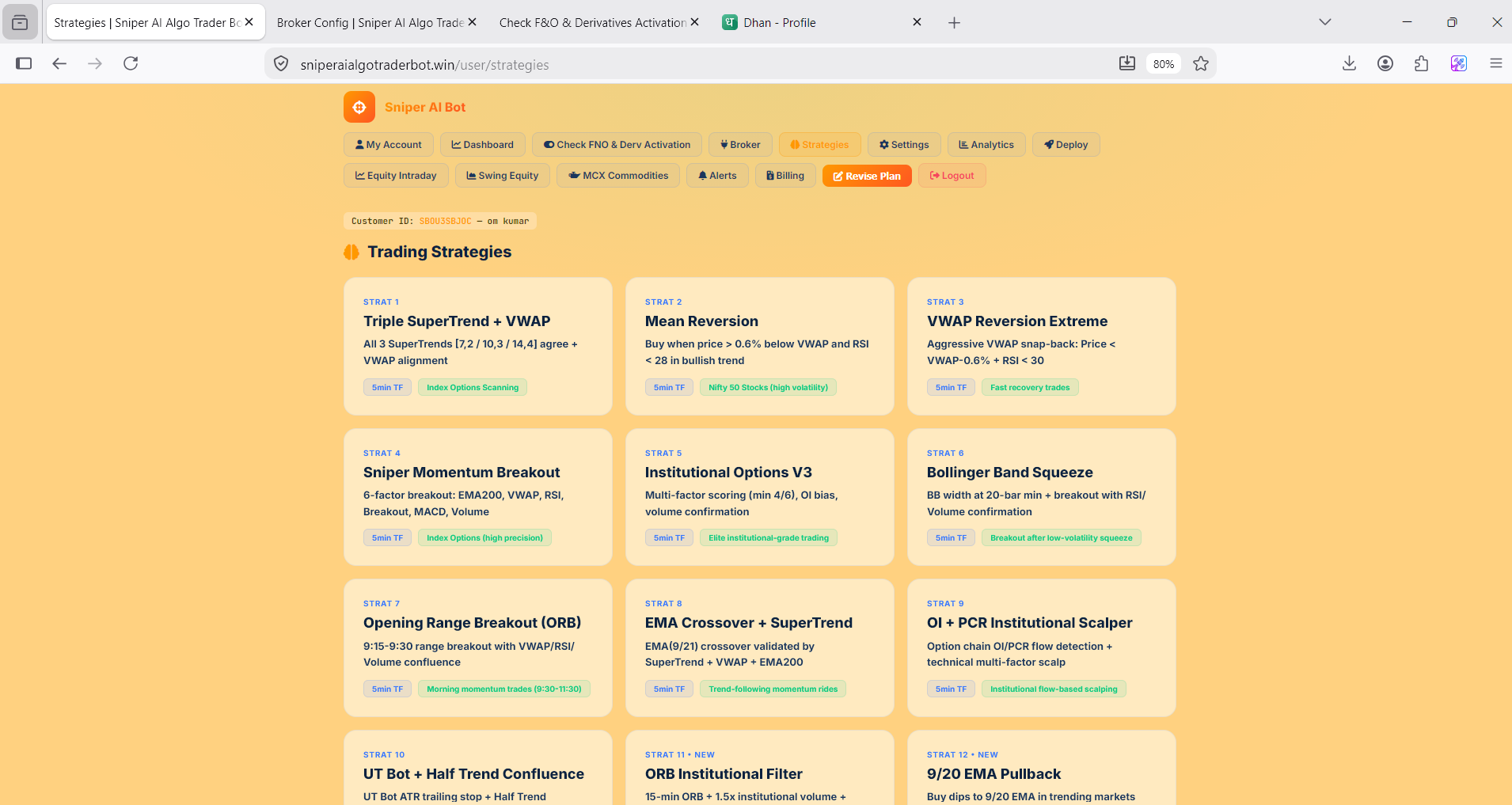Screen dimensions: 1512x805
Task: Open the browser account profile icon
Action: 1385,63
